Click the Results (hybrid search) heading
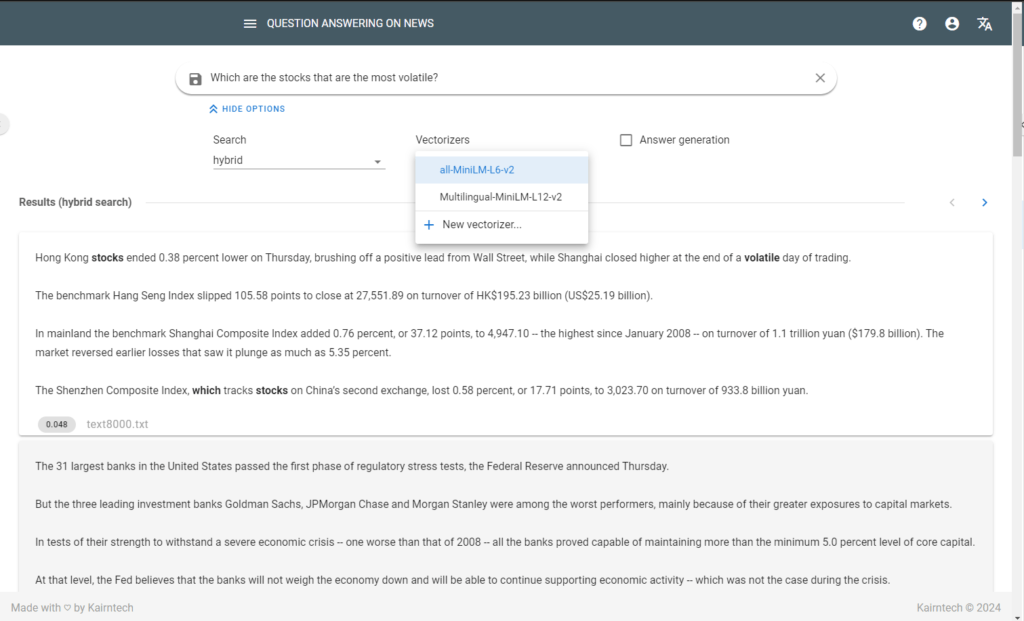The width and height of the screenshot is (1024, 621). [x=75, y=202]
